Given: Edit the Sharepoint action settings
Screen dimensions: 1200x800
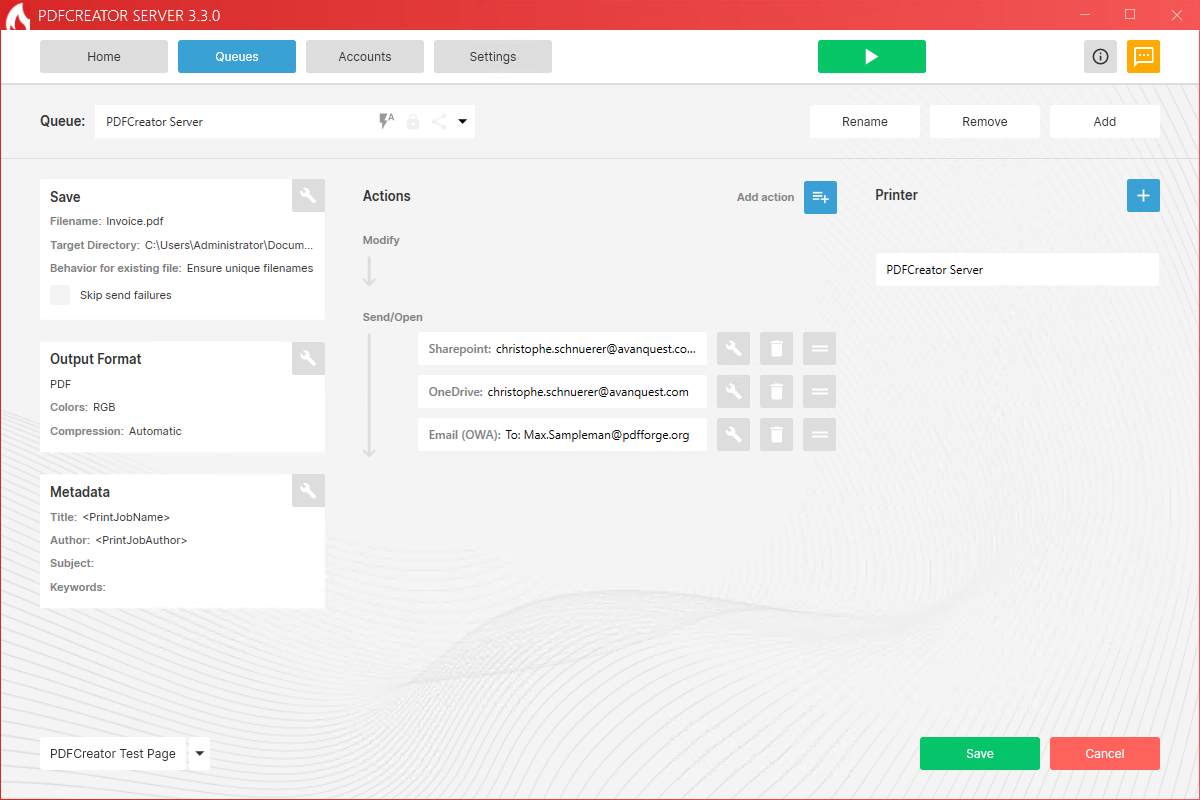Looking at the screenshot, I should [733, 349].
